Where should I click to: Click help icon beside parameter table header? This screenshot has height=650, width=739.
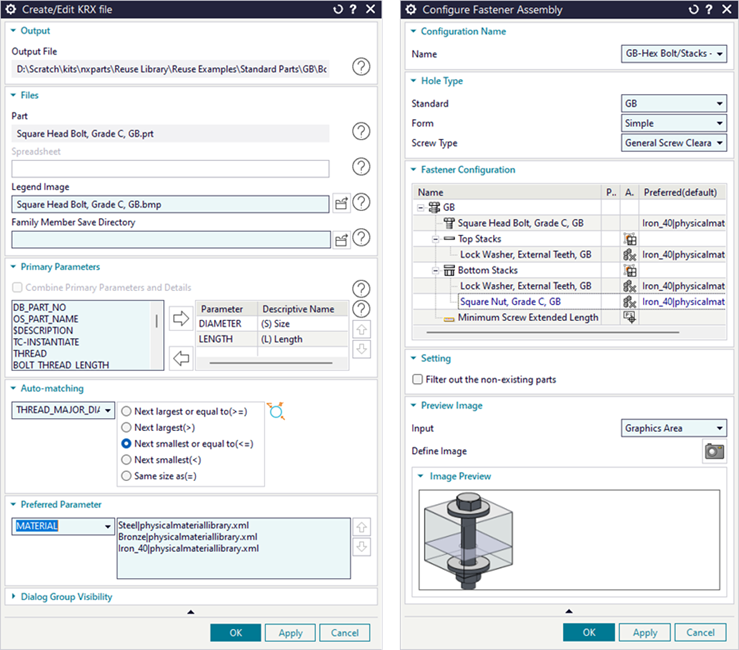(361, 309)
